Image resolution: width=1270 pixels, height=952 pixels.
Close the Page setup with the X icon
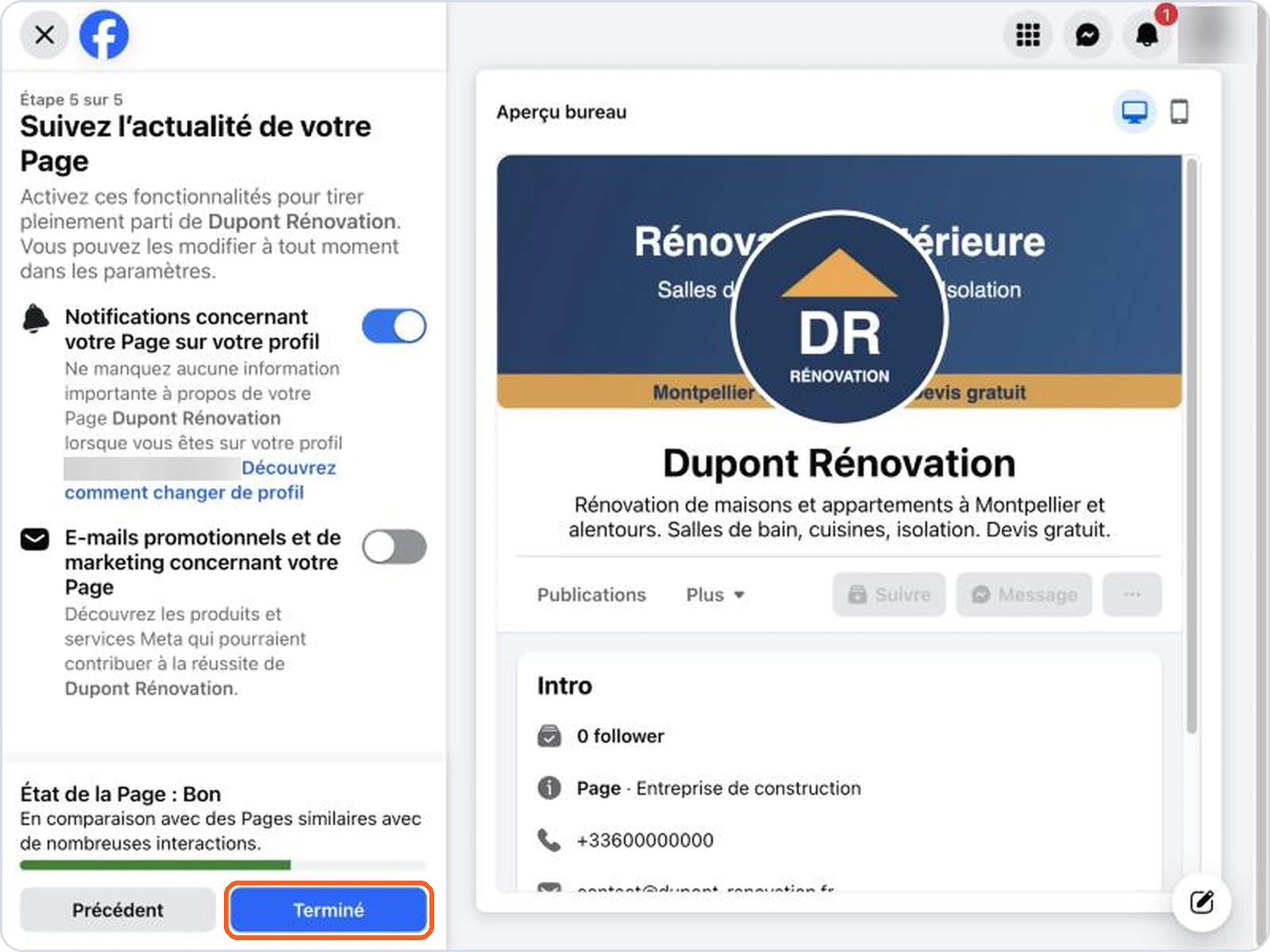pyautogui.click(x=44, y=35)
